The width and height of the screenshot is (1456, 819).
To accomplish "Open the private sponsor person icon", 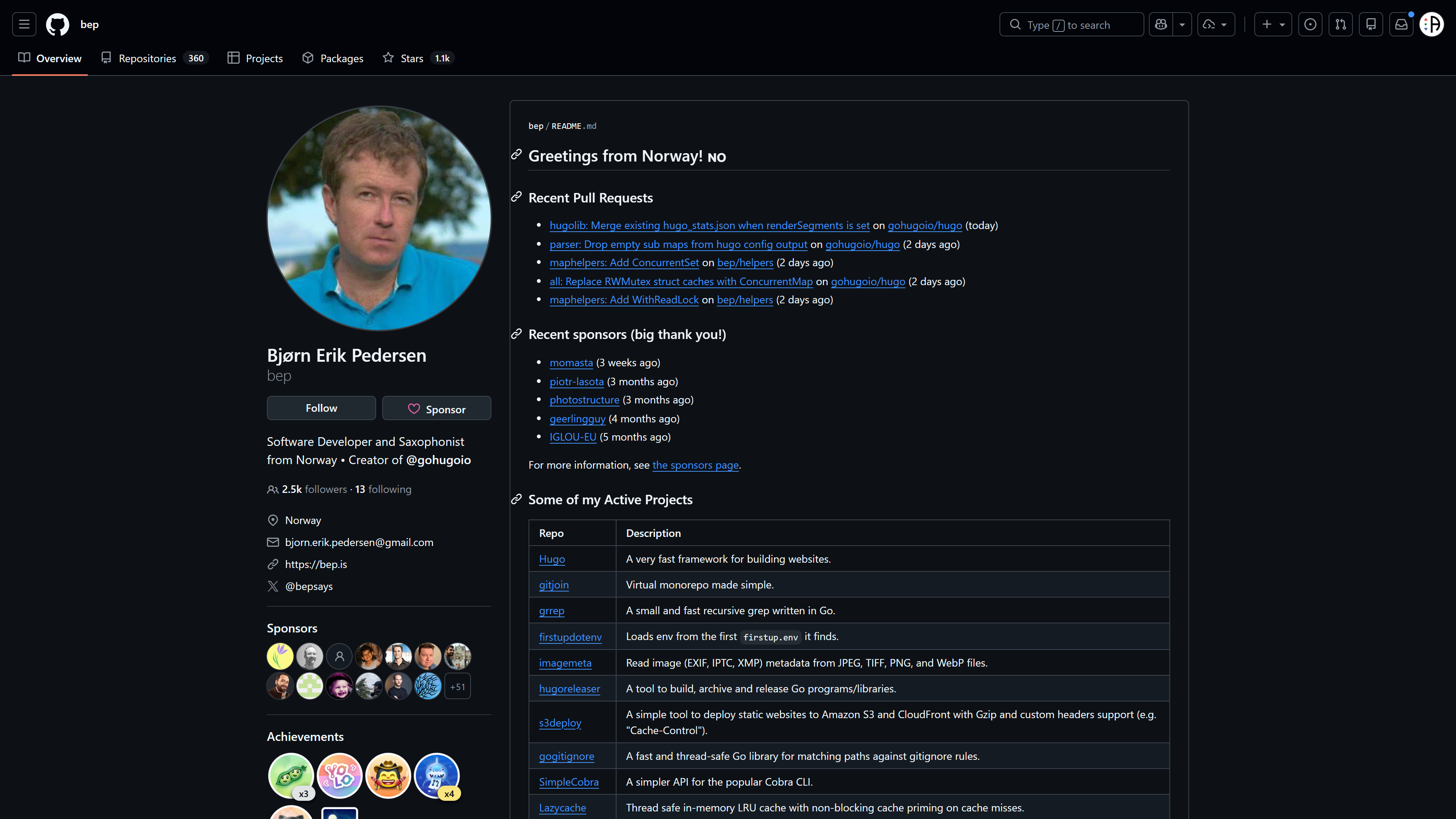I will point(339,657).
